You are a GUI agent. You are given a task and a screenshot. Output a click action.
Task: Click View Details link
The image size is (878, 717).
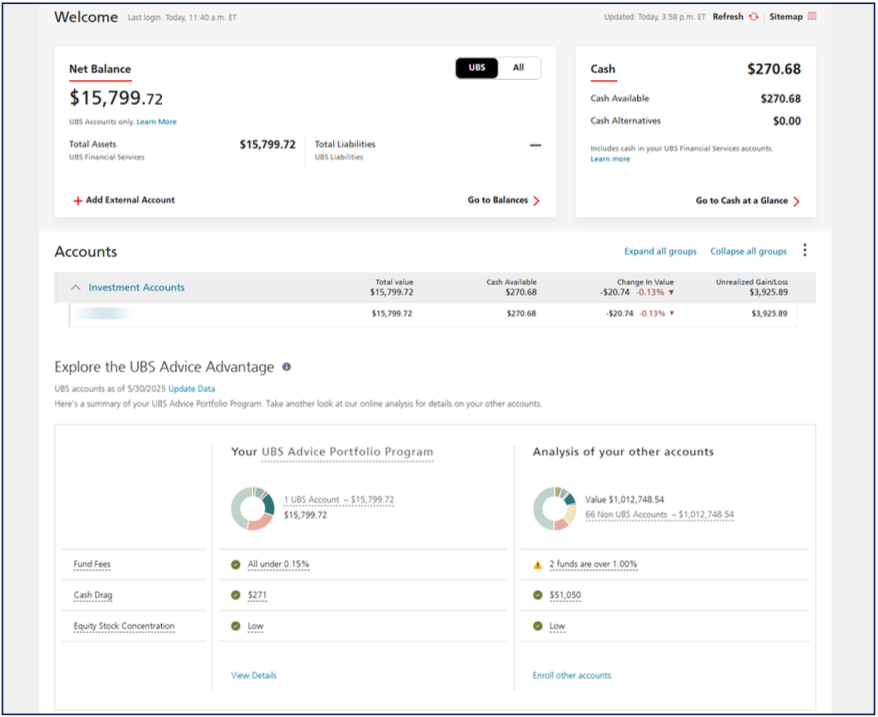[254, 676]
